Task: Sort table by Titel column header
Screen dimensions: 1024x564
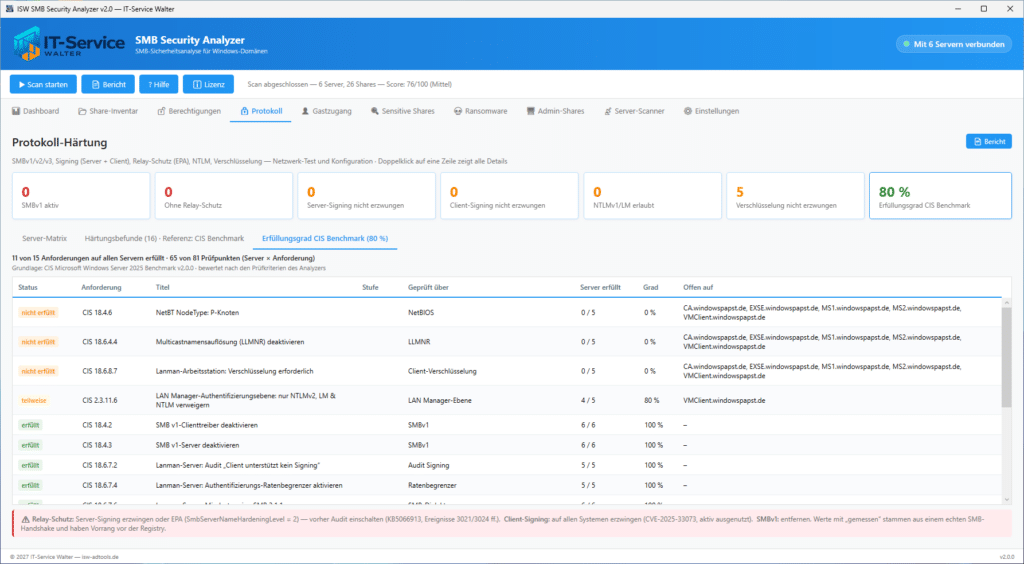Action: pyautogui.click(x=163, y=287)
